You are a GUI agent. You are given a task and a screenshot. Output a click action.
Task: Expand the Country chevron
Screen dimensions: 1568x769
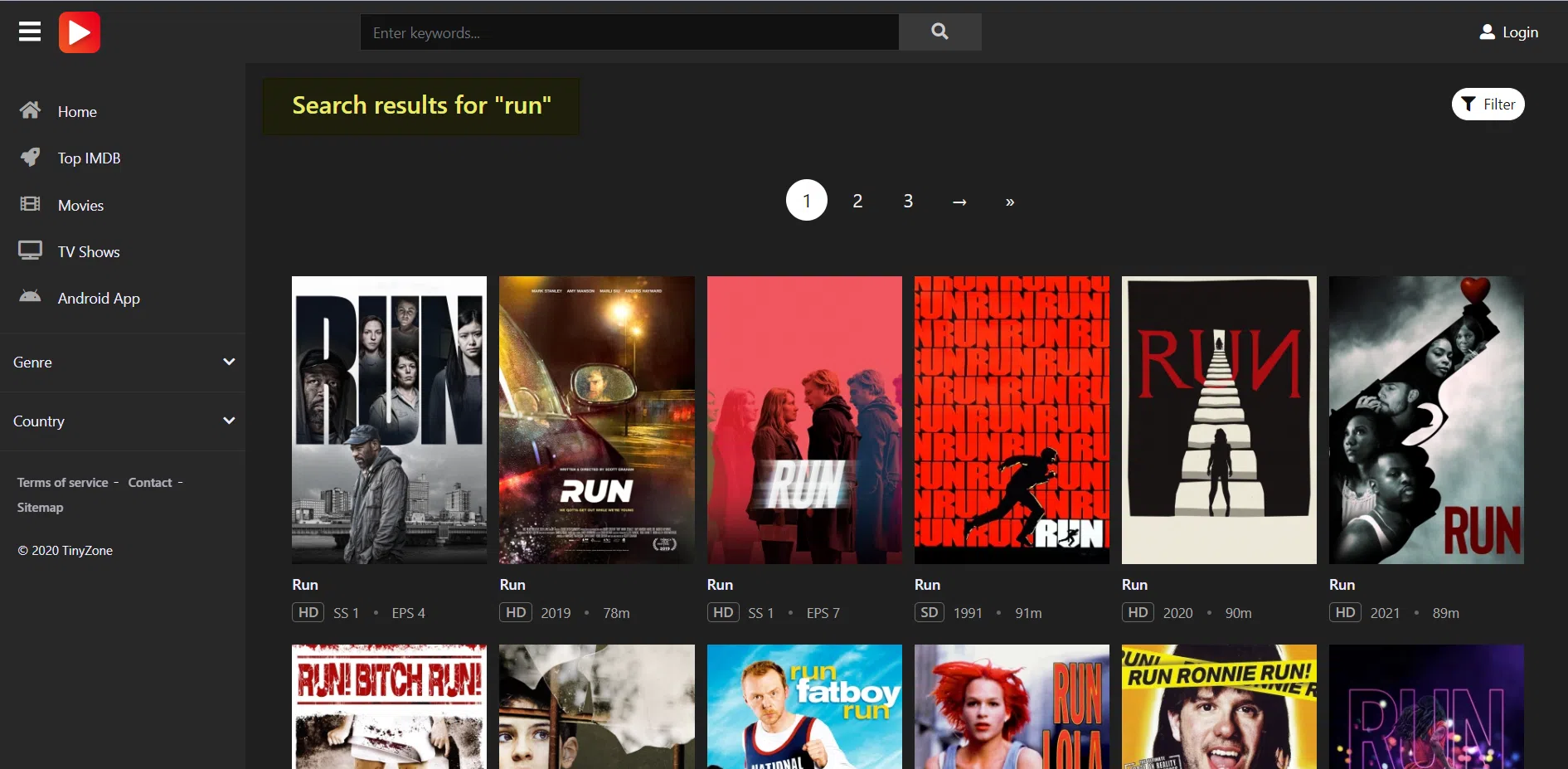229,421
